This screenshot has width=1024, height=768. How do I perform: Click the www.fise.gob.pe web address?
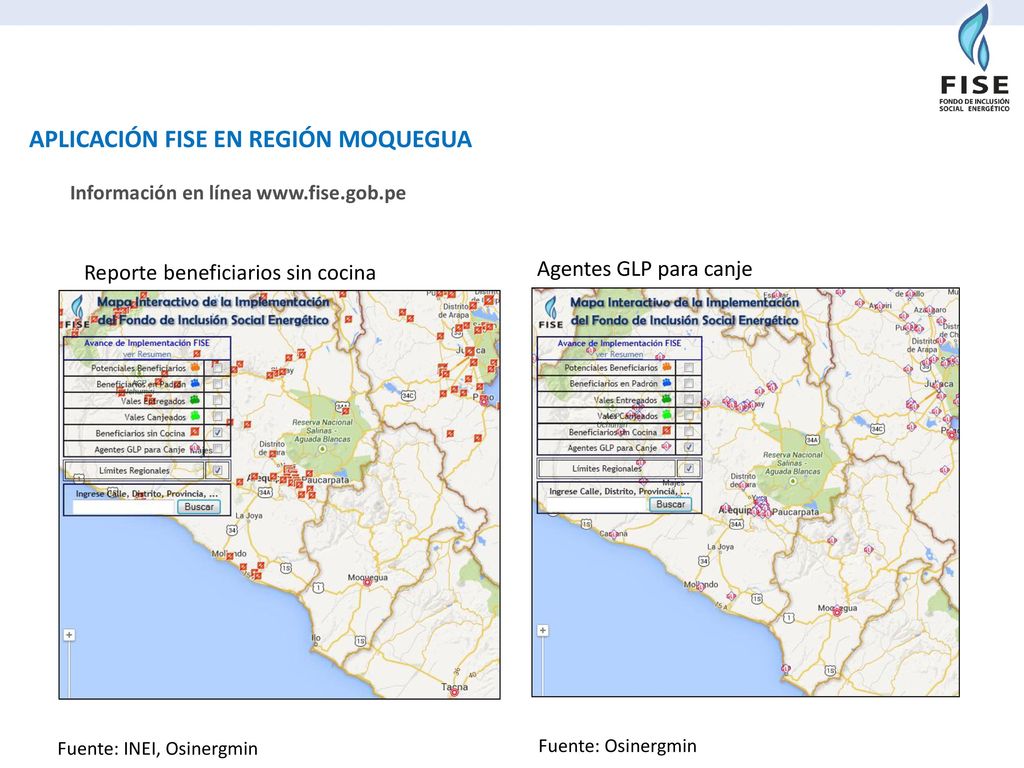(331, 193)
